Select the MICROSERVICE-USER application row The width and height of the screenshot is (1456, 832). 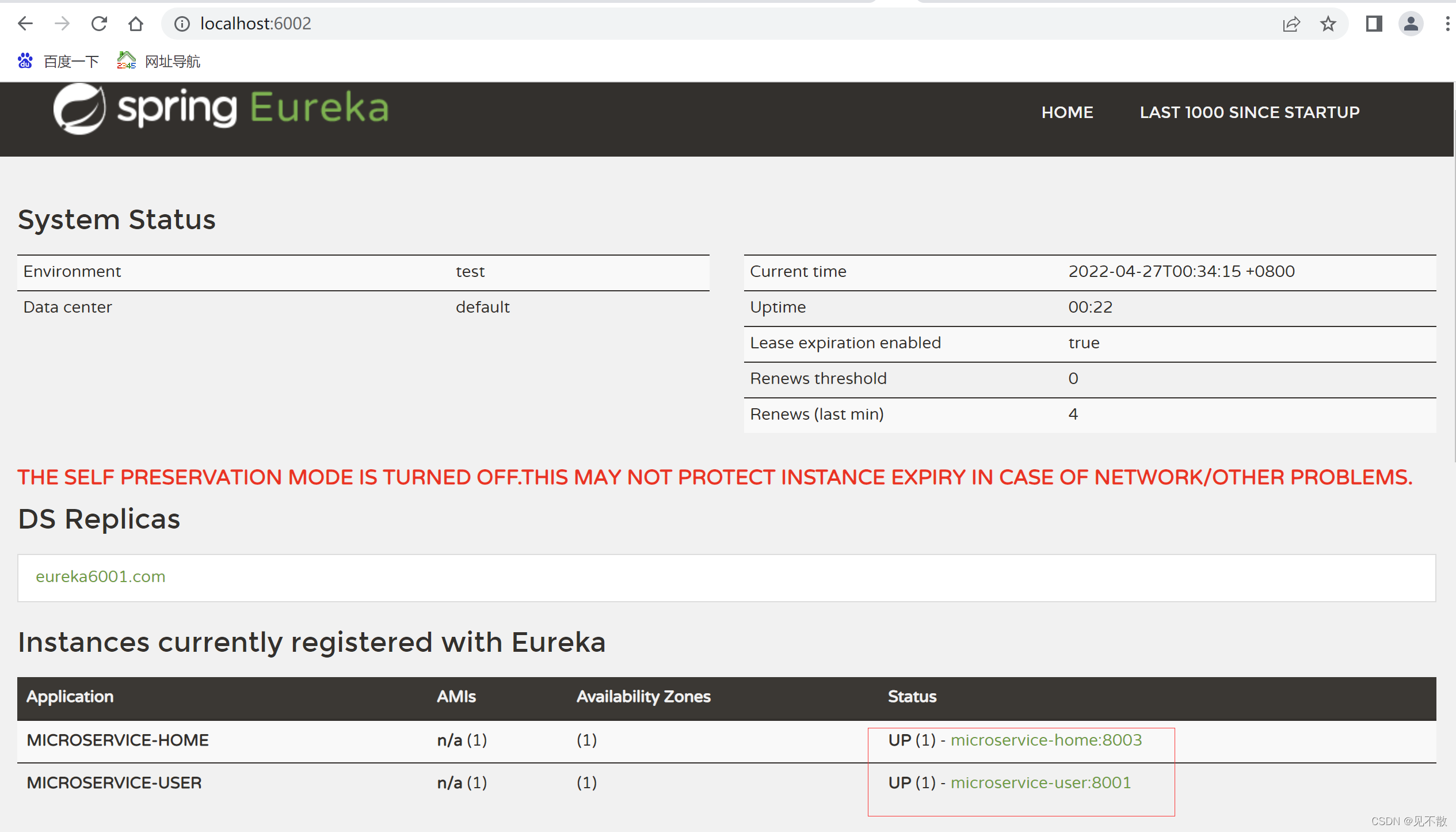pyautogui.click(x=114, y=782)
